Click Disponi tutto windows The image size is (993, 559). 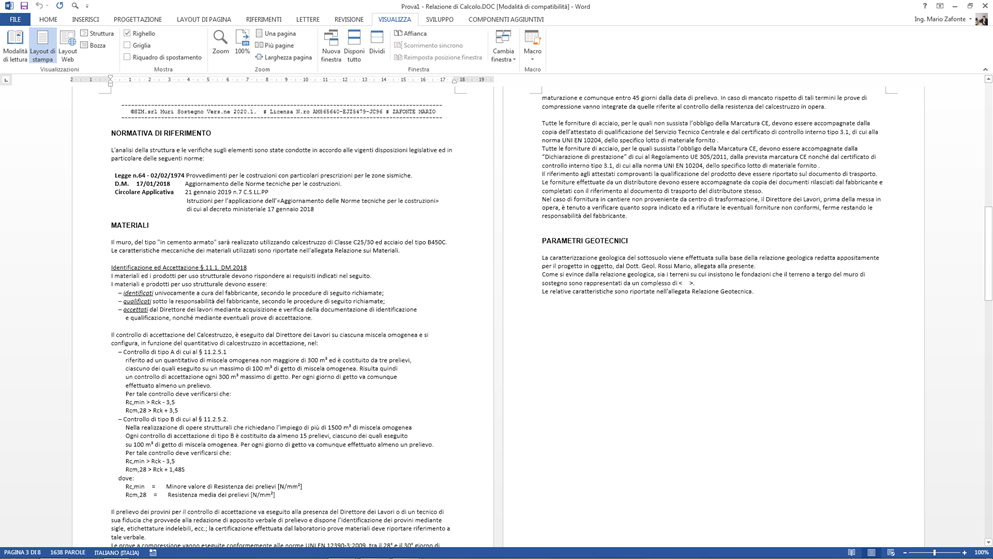click(x=354, y=46)
